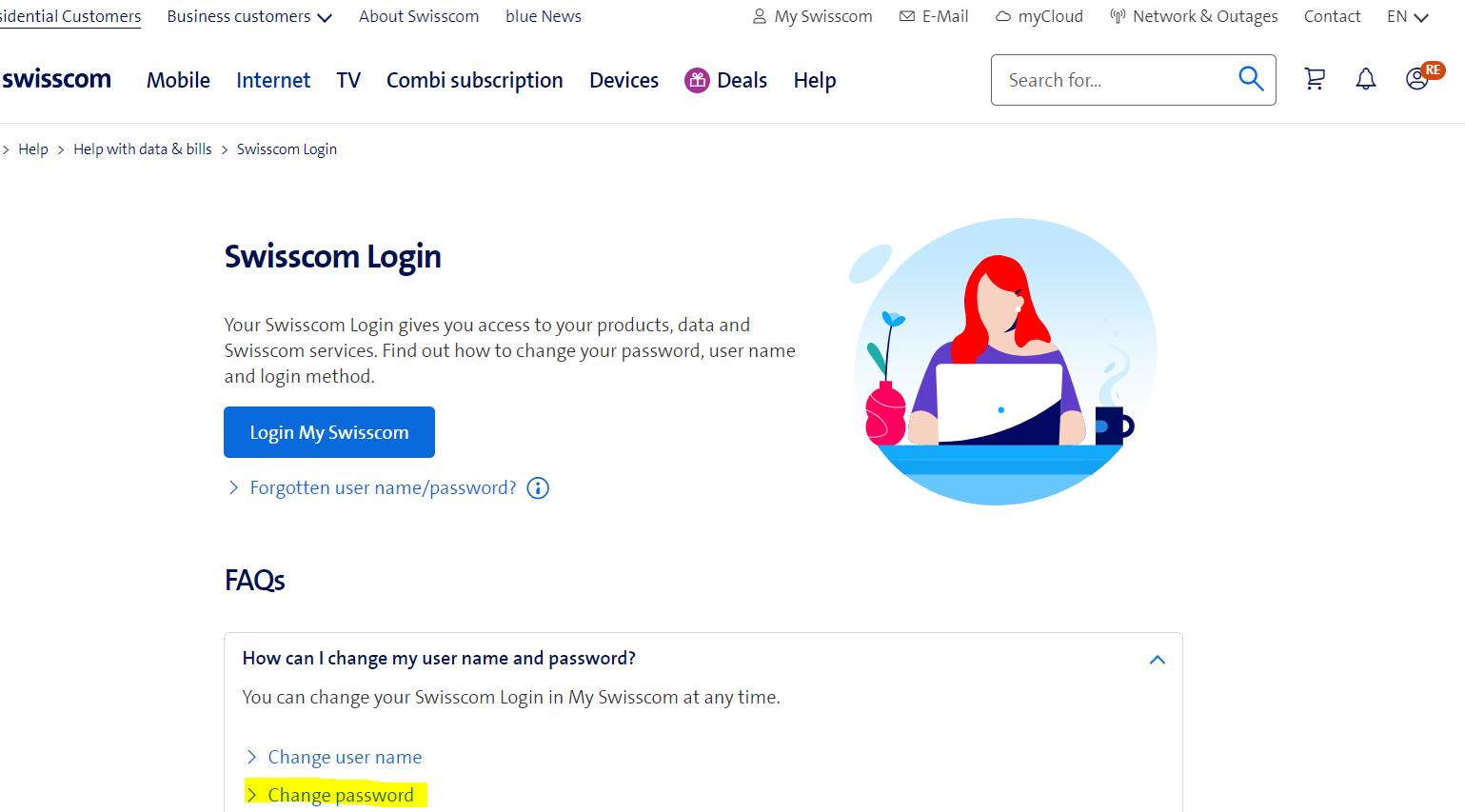Open the Mobile menu
The width and height of the screenshot is (1465, 812).
coord(178,81)
